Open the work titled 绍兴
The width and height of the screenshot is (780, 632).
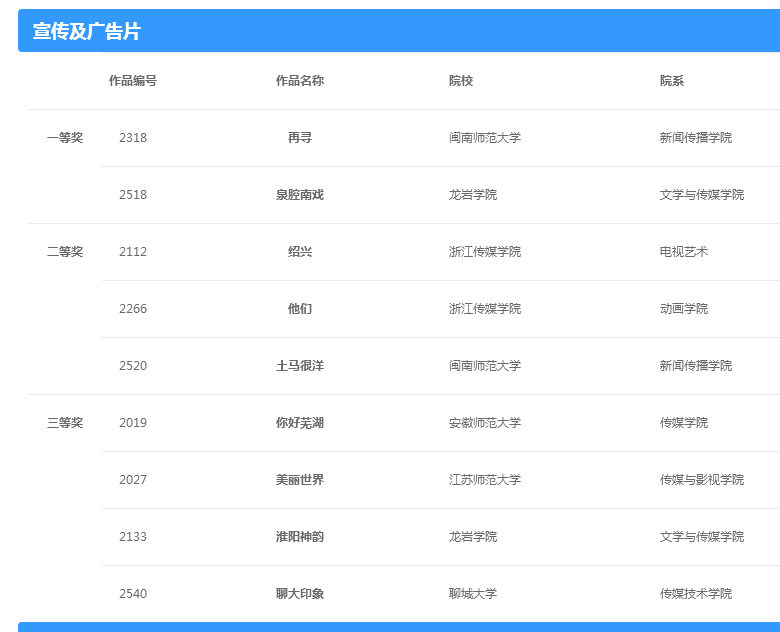pos(300,252)
